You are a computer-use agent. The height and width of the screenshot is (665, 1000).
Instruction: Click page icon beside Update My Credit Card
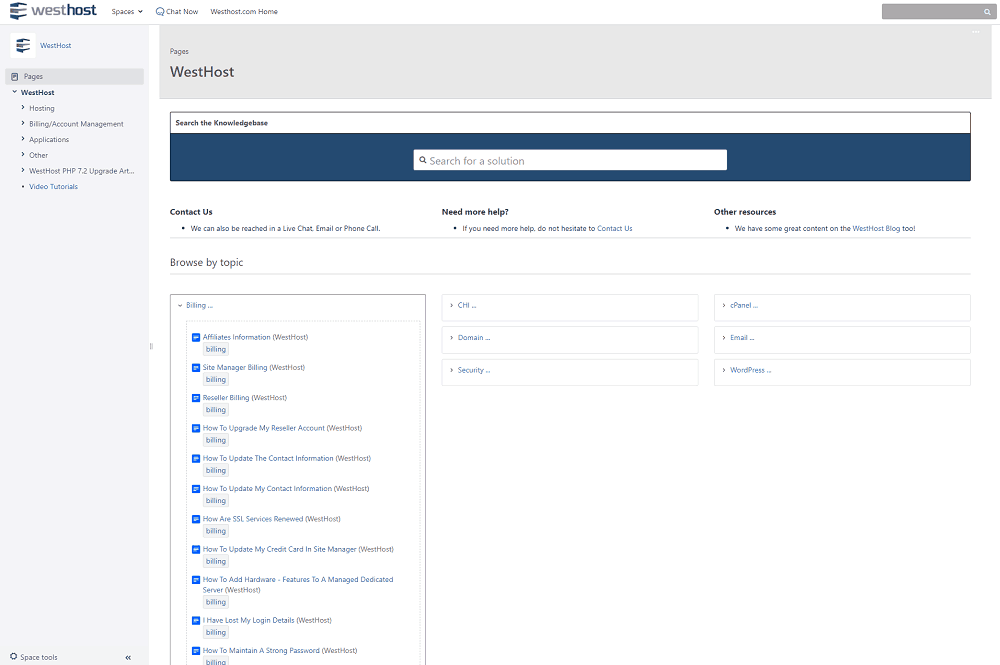[196, 550]
